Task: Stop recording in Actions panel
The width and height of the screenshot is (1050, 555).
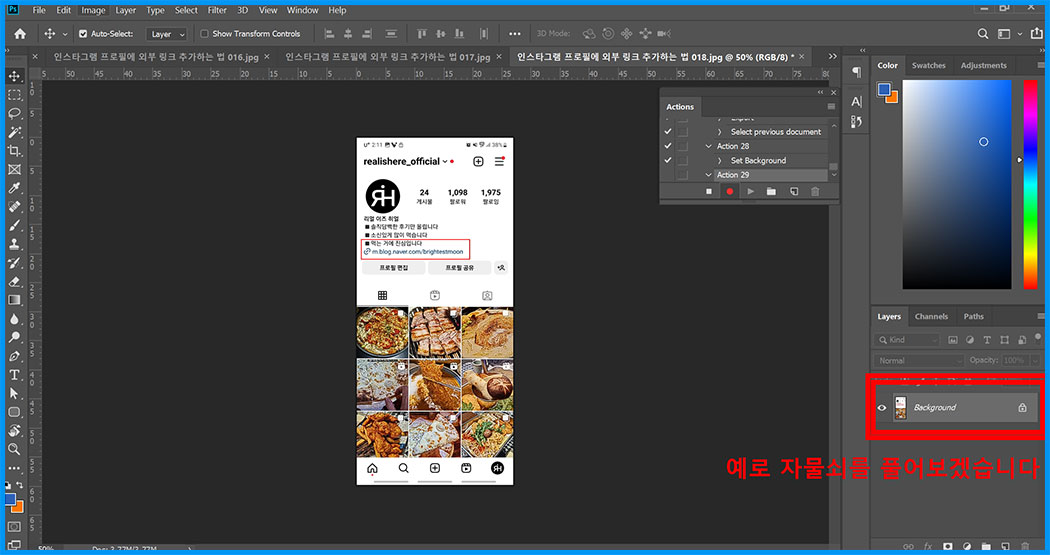Action: (x=709, y=191)
